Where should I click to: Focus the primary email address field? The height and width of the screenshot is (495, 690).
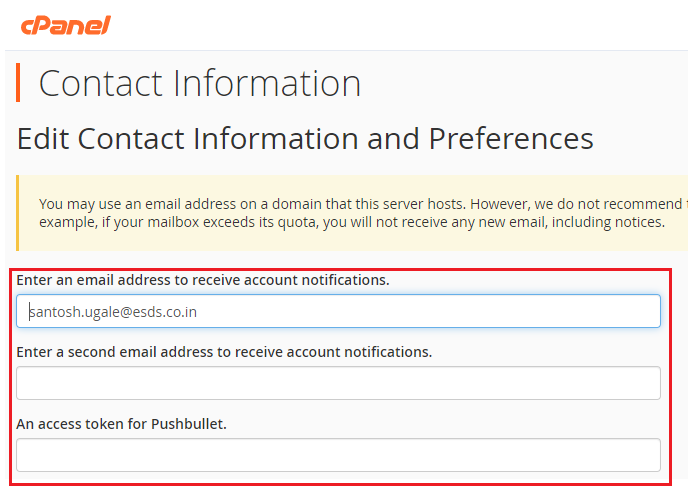[x=338, y=312]
